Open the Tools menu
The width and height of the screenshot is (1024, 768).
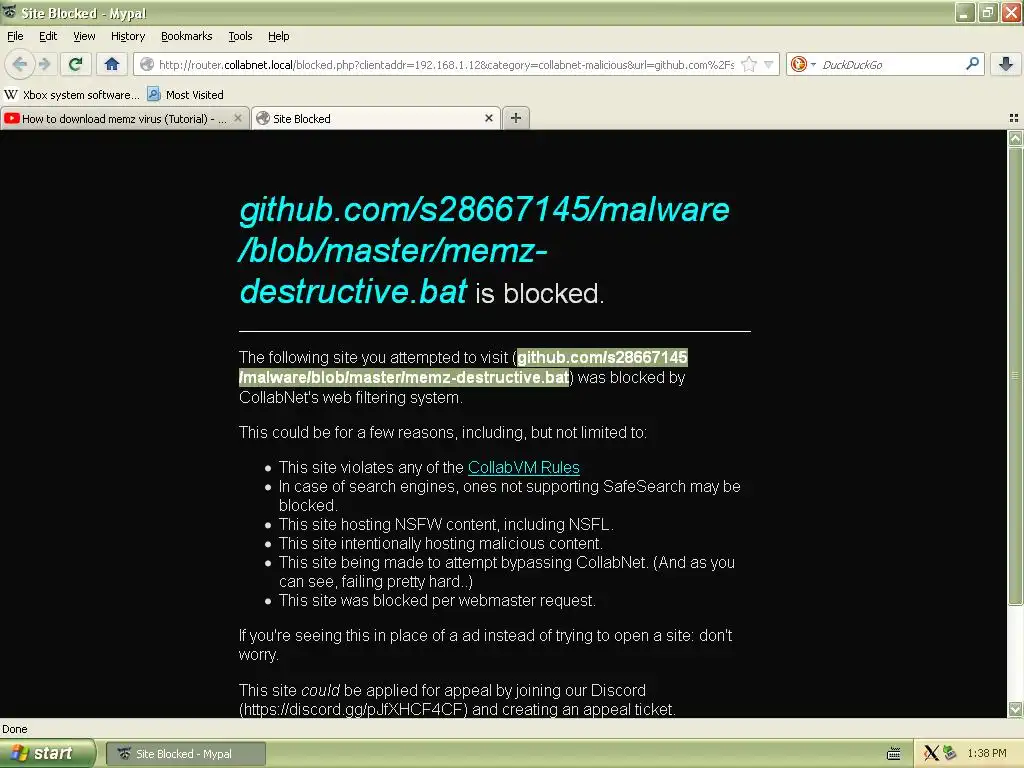(240, 36)
